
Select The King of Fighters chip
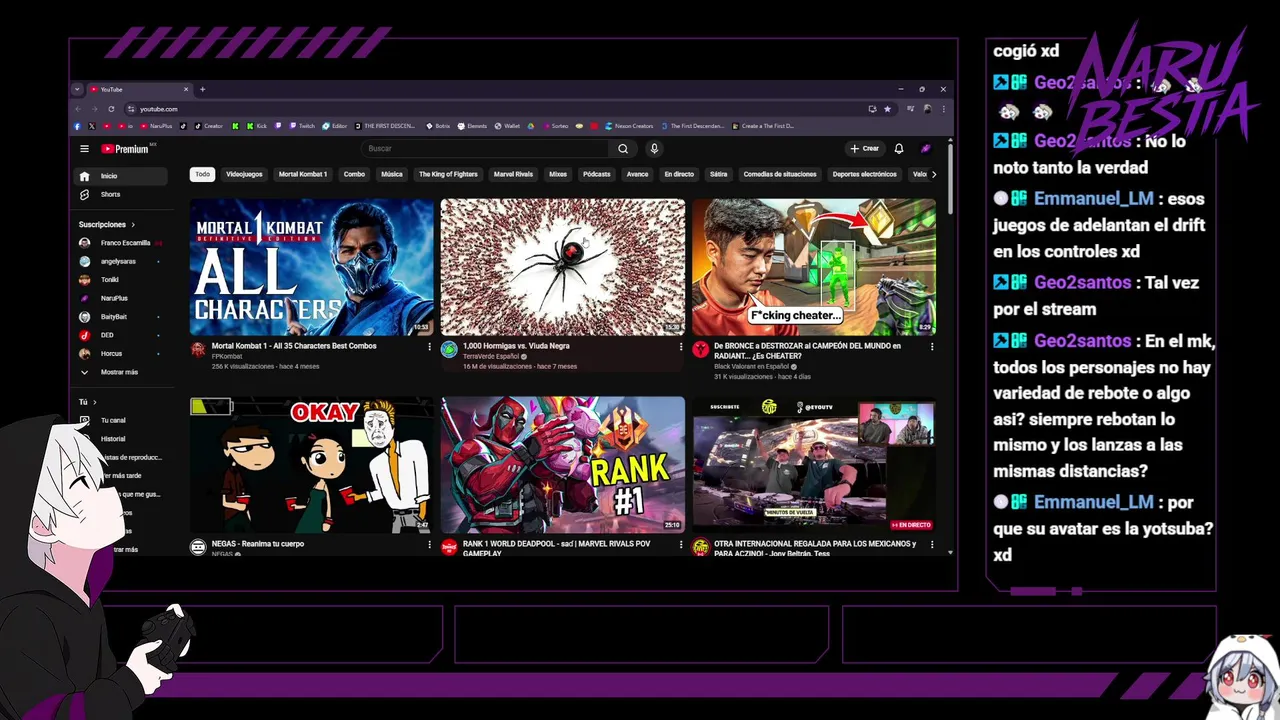pos(448,174)
